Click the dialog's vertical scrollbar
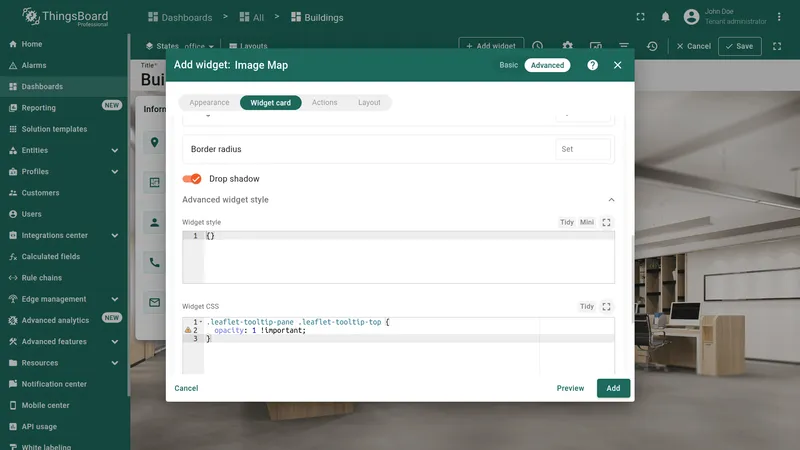Screen dimensions: 800x450 click(x=633, y=279)
